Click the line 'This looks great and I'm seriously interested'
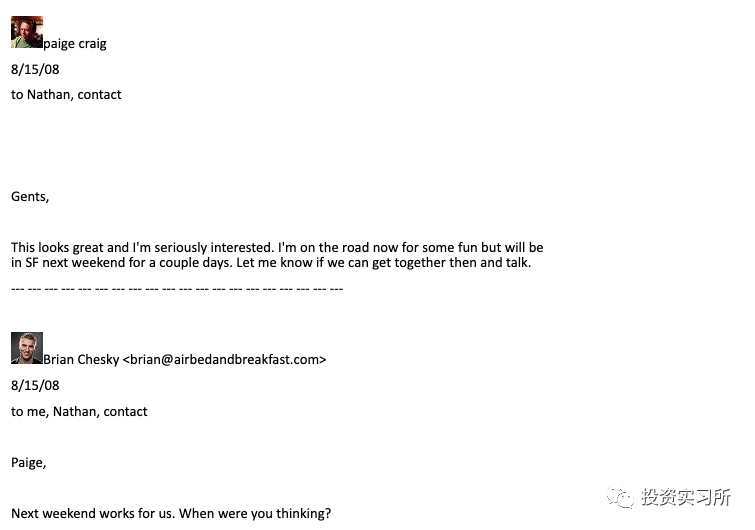 [x=277, y=247]
